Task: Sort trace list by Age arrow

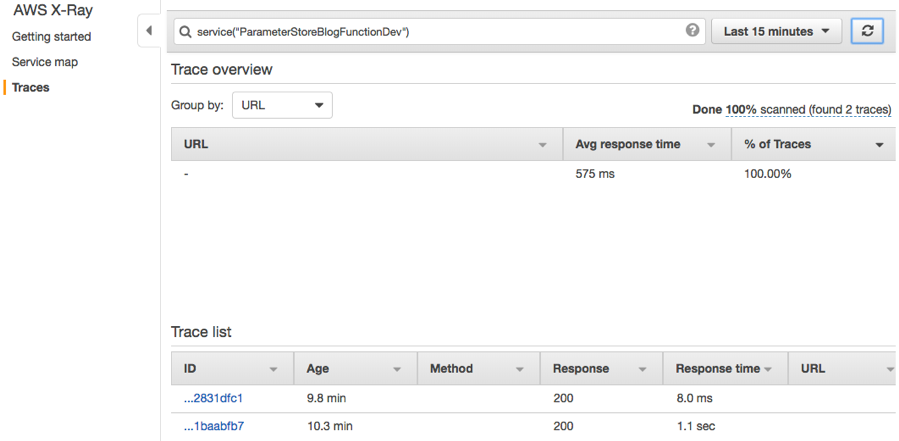Action: point(396,369)
